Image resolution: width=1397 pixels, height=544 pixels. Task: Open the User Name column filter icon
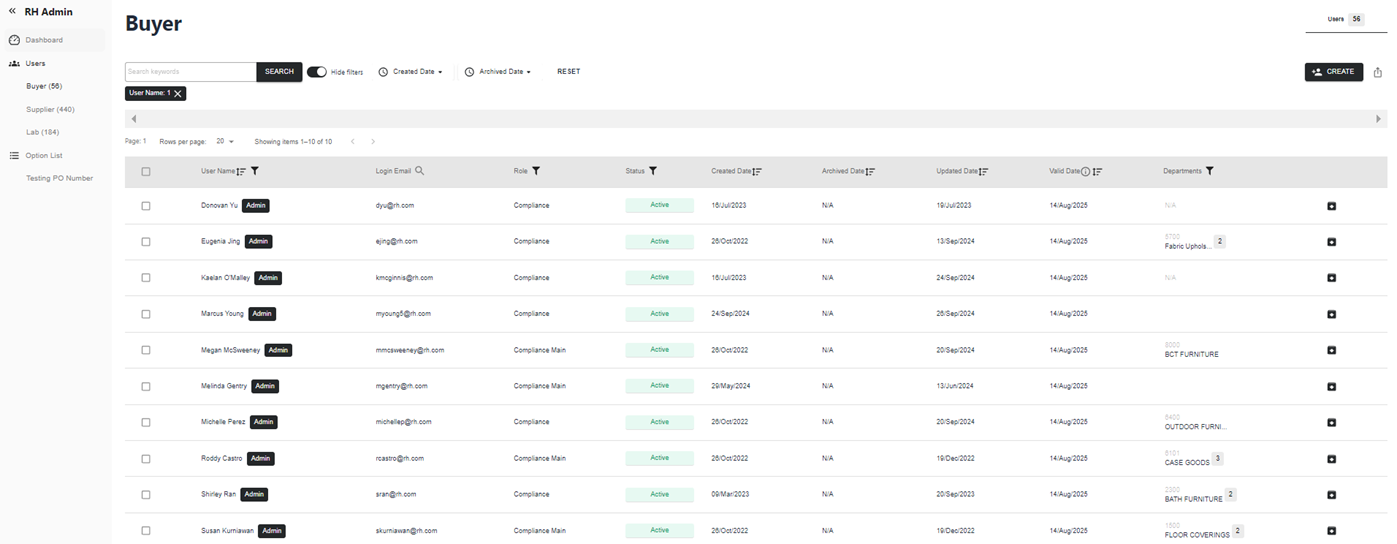[x=255, y=171]
